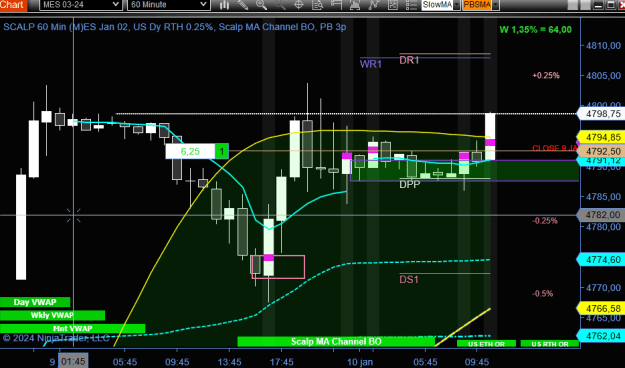
Task: Click the WR1 pivot label
Action: click(x=371, y=64)
